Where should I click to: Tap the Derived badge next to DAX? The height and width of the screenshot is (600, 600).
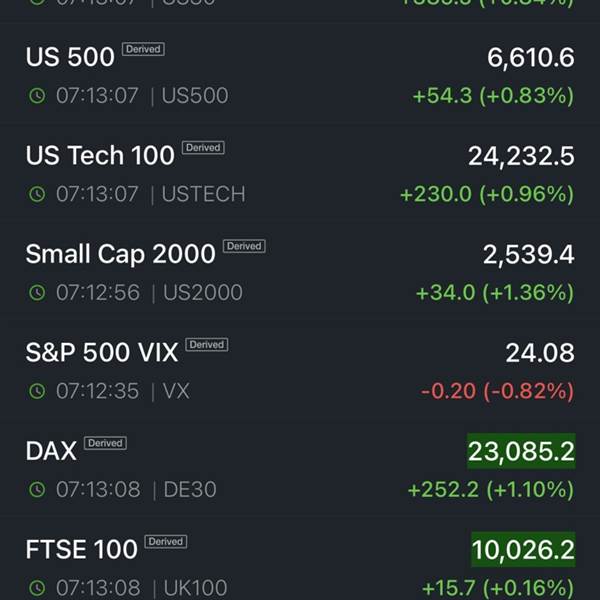coord(105,443)
